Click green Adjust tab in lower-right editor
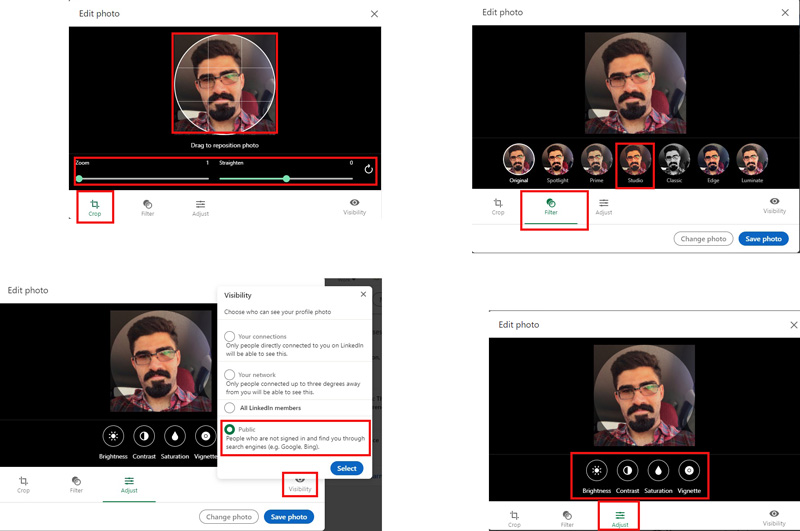 click(x=620, y=519)
